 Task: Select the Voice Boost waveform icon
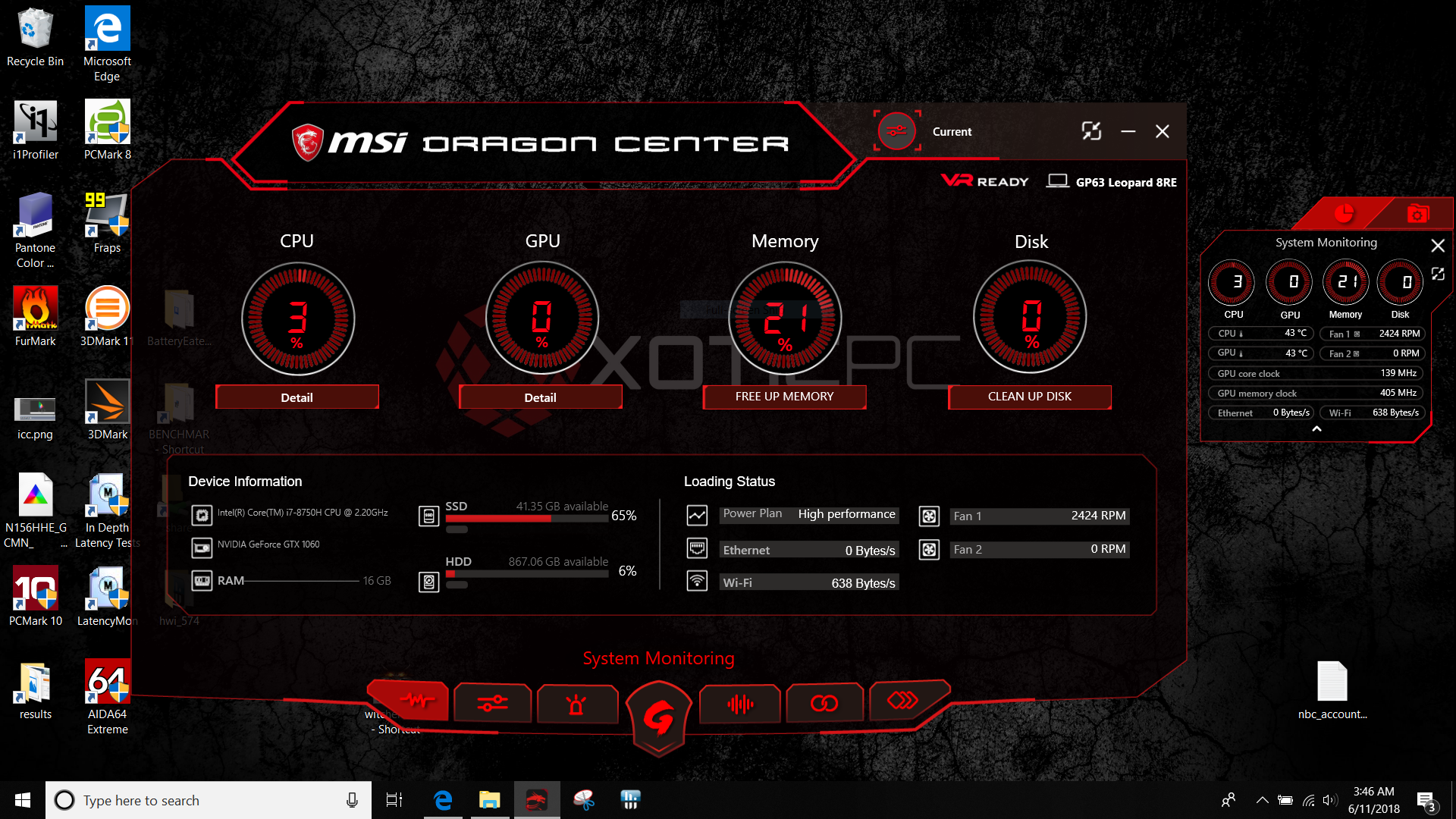[x=740, y=704]
